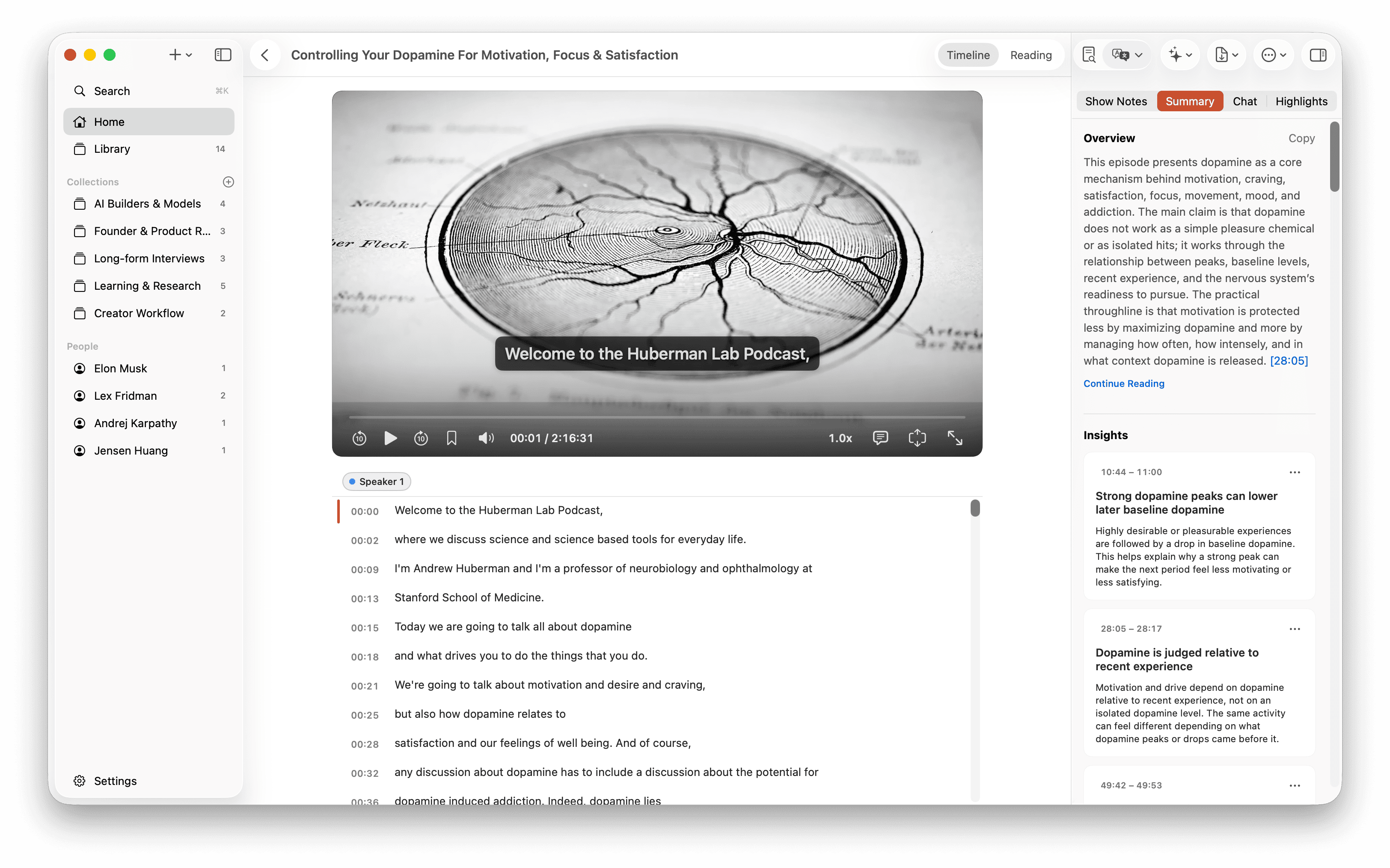Screen dimensions: 1390x868
Task: Switch to the Highlights tab
Action: coord(1301,101)
